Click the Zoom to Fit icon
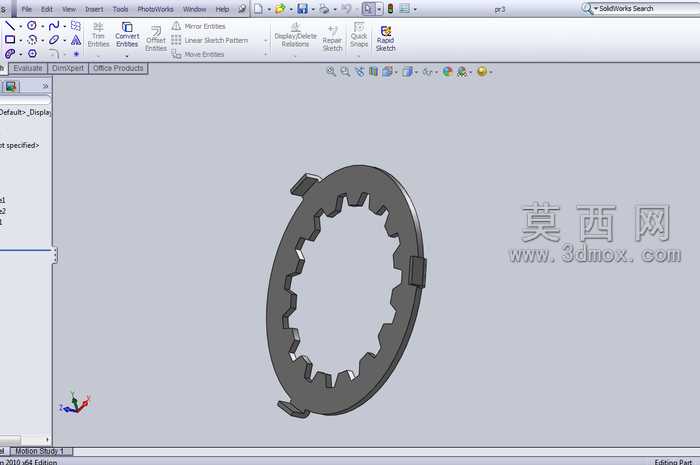 coord(331,71)
